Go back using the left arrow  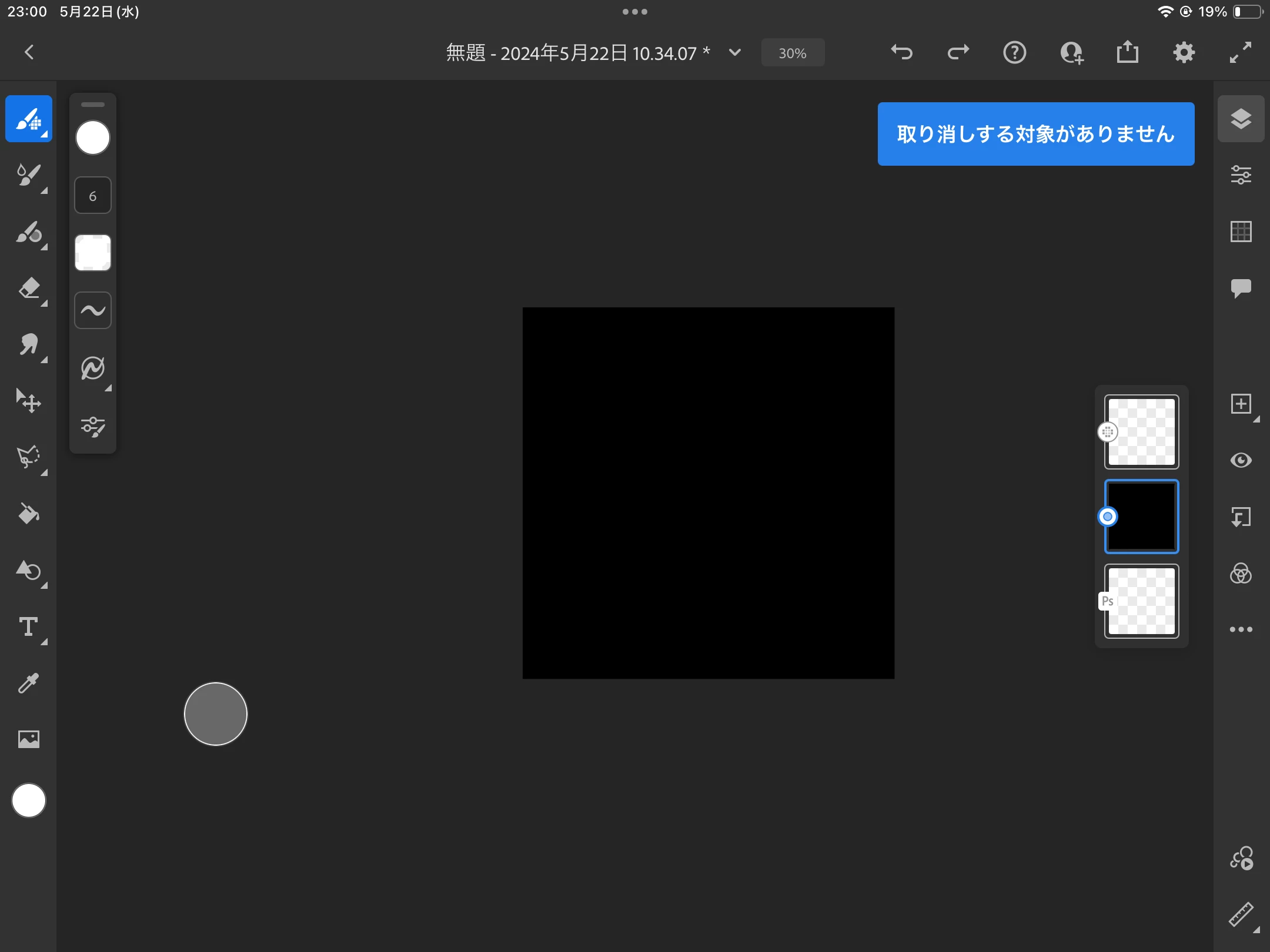tap(29, 53)
